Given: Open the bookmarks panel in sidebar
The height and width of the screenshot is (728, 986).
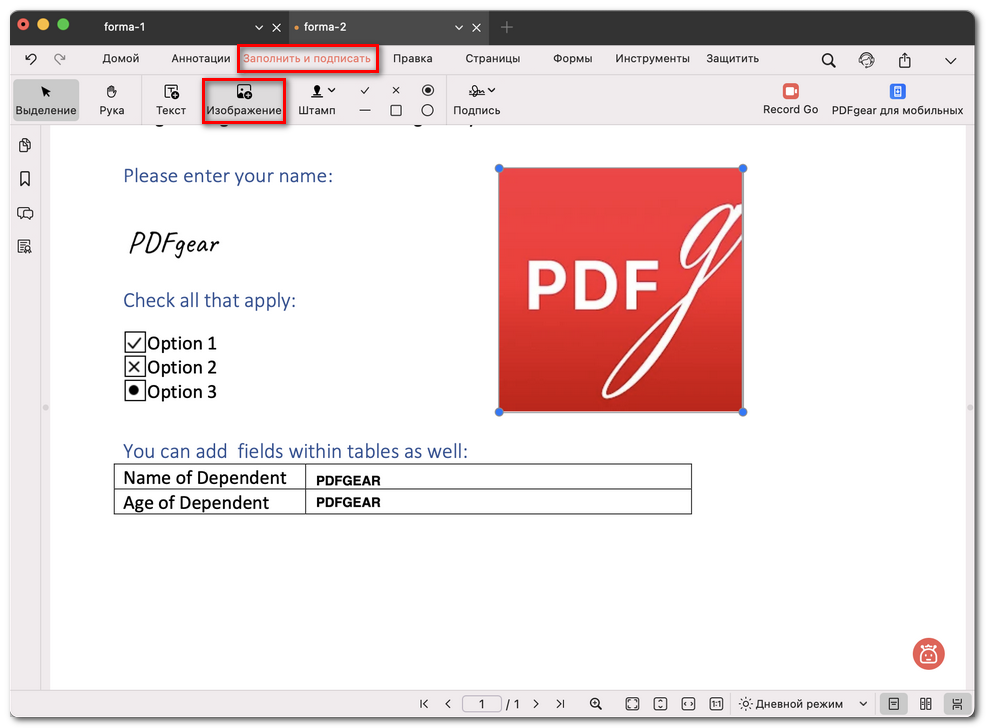Looking at the screenshot, I should pyautogui.click(x=25, y=179).
